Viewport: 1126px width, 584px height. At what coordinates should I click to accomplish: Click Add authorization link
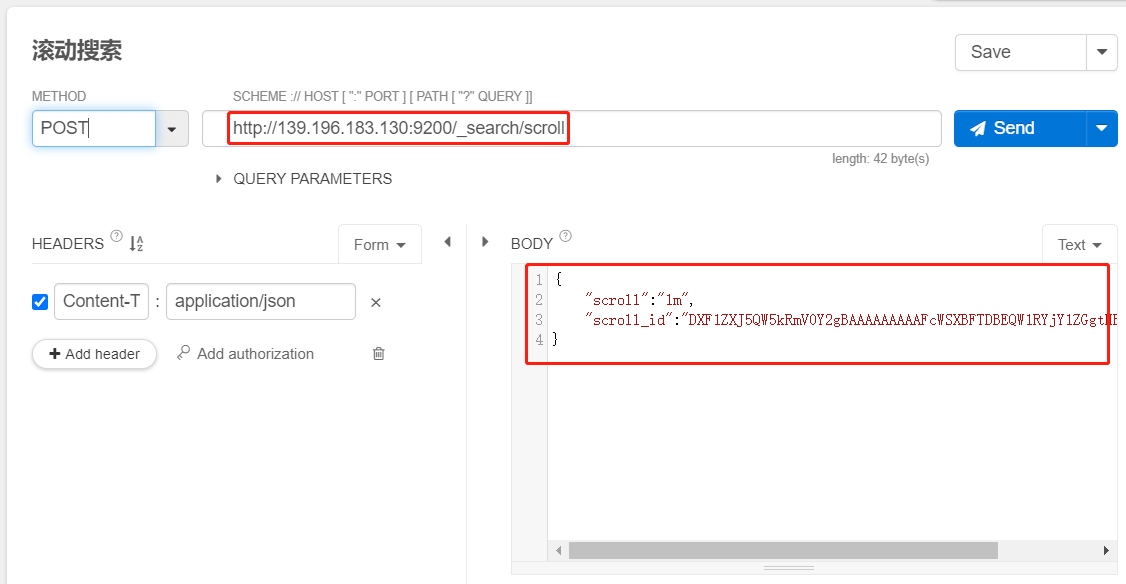pyautogui.click(x=246, y=353)
